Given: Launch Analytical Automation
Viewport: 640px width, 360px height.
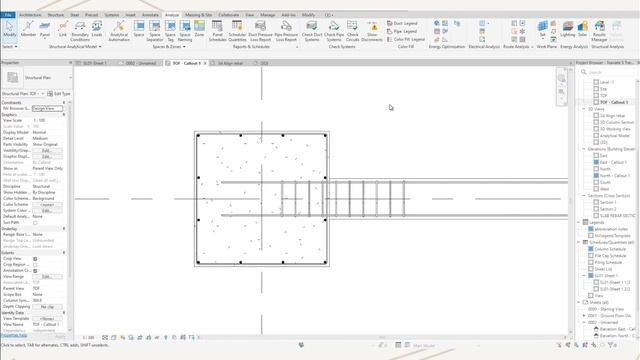Looking at the screenshot, I should (119, 31).
